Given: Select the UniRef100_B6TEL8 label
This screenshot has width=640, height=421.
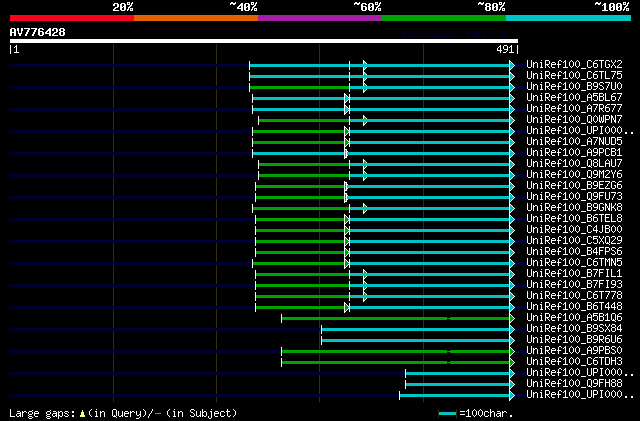Looking at the screenshot, I should (574, 219).
